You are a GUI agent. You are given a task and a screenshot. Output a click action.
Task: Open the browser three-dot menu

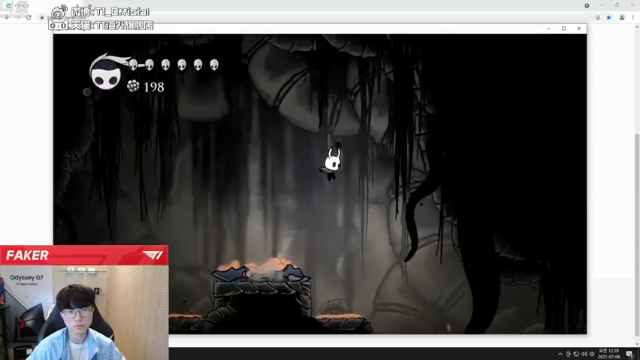(x=633, y=18)
